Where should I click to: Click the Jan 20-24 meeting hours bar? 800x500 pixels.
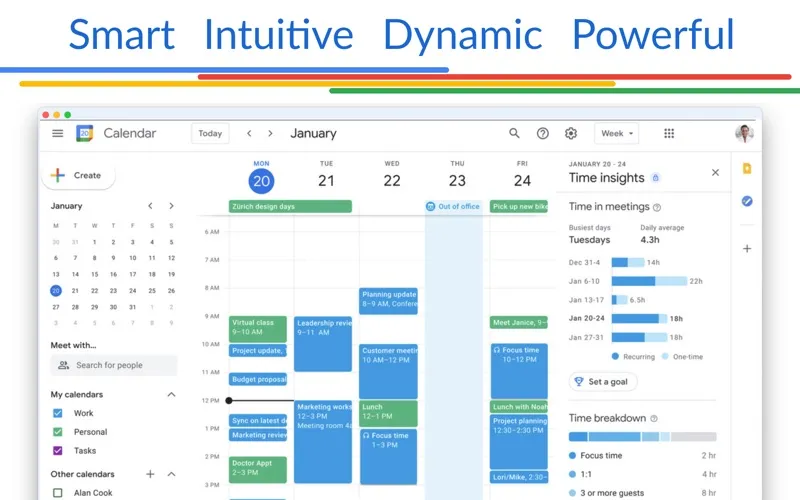[639, 318]
